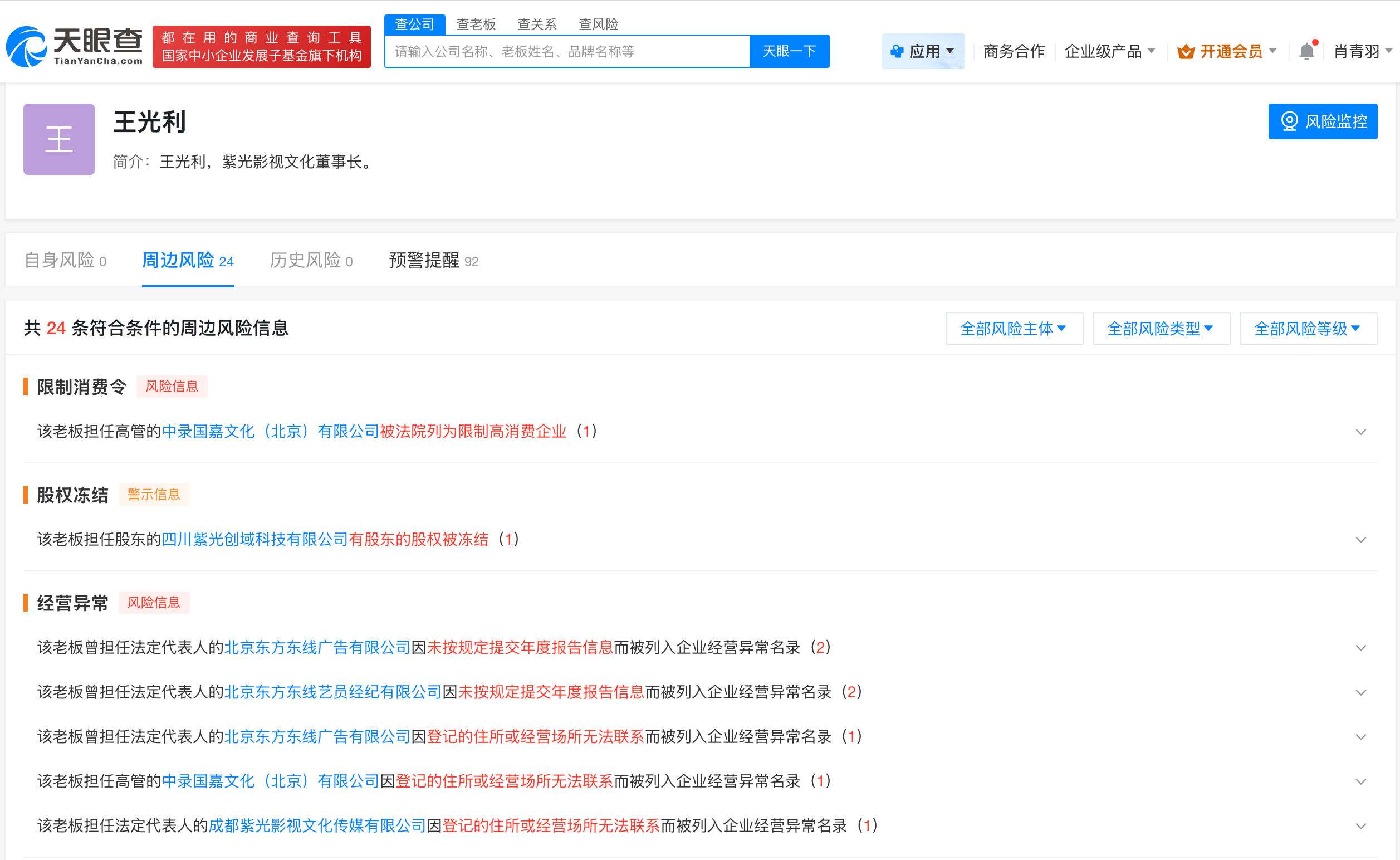Click the 开通会员 crown icon
This screenshot has height=860, width=1400.
pos(1186,51)
